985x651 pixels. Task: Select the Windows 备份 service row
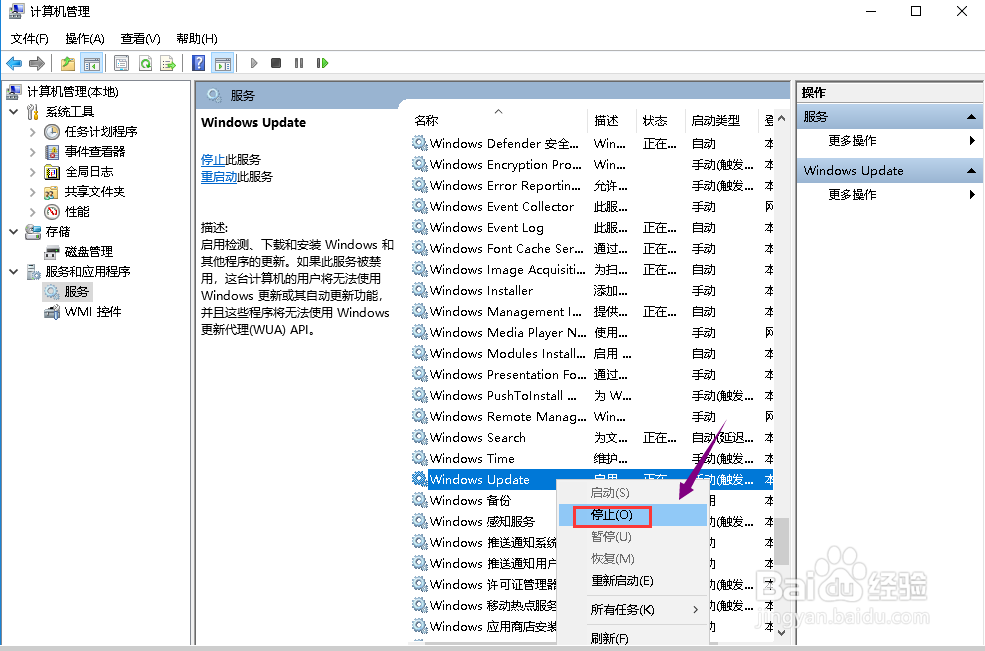tap(484, 500)
